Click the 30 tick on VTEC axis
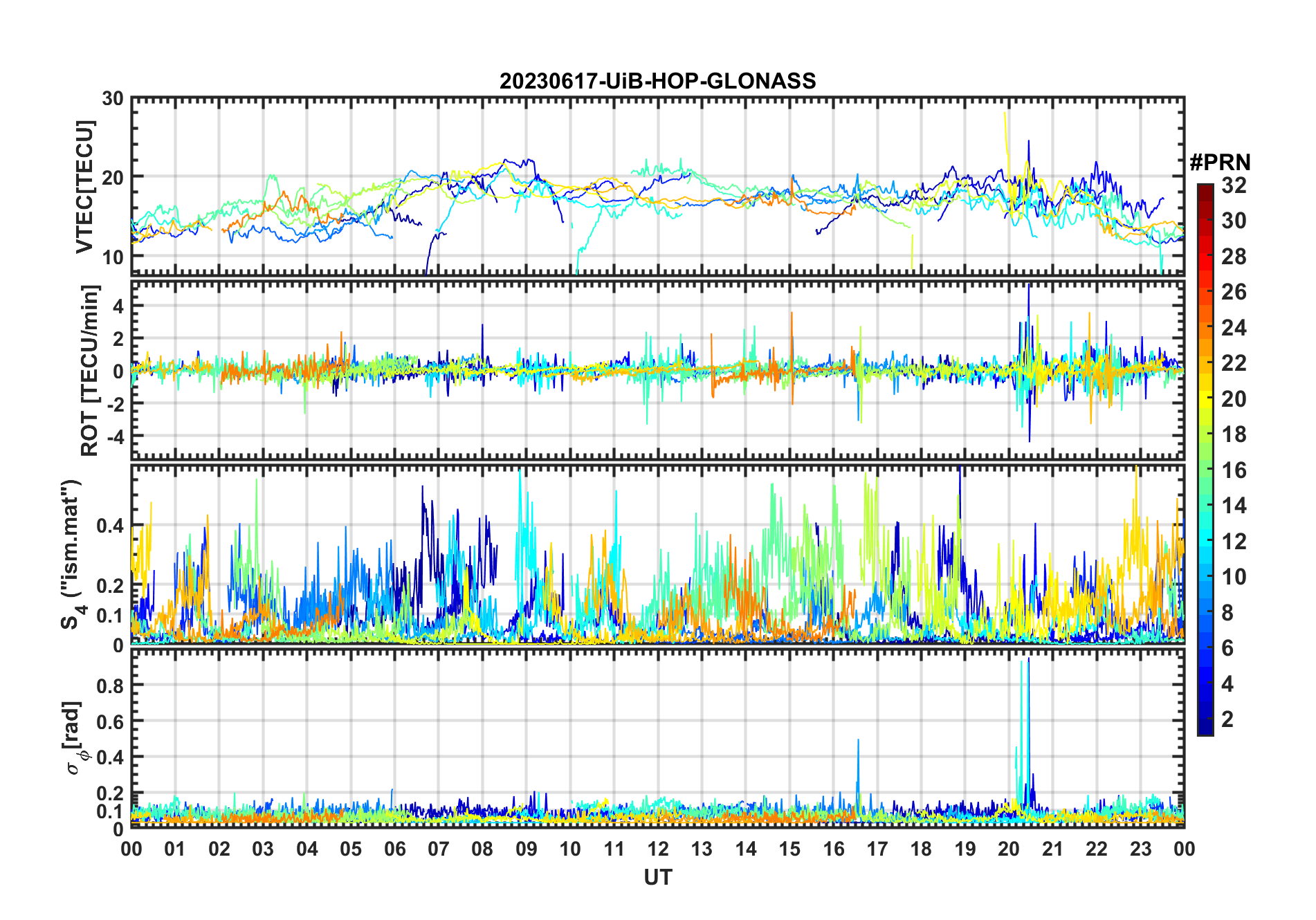This screenshot has width=1316, height=920. [x=113, y=99]
